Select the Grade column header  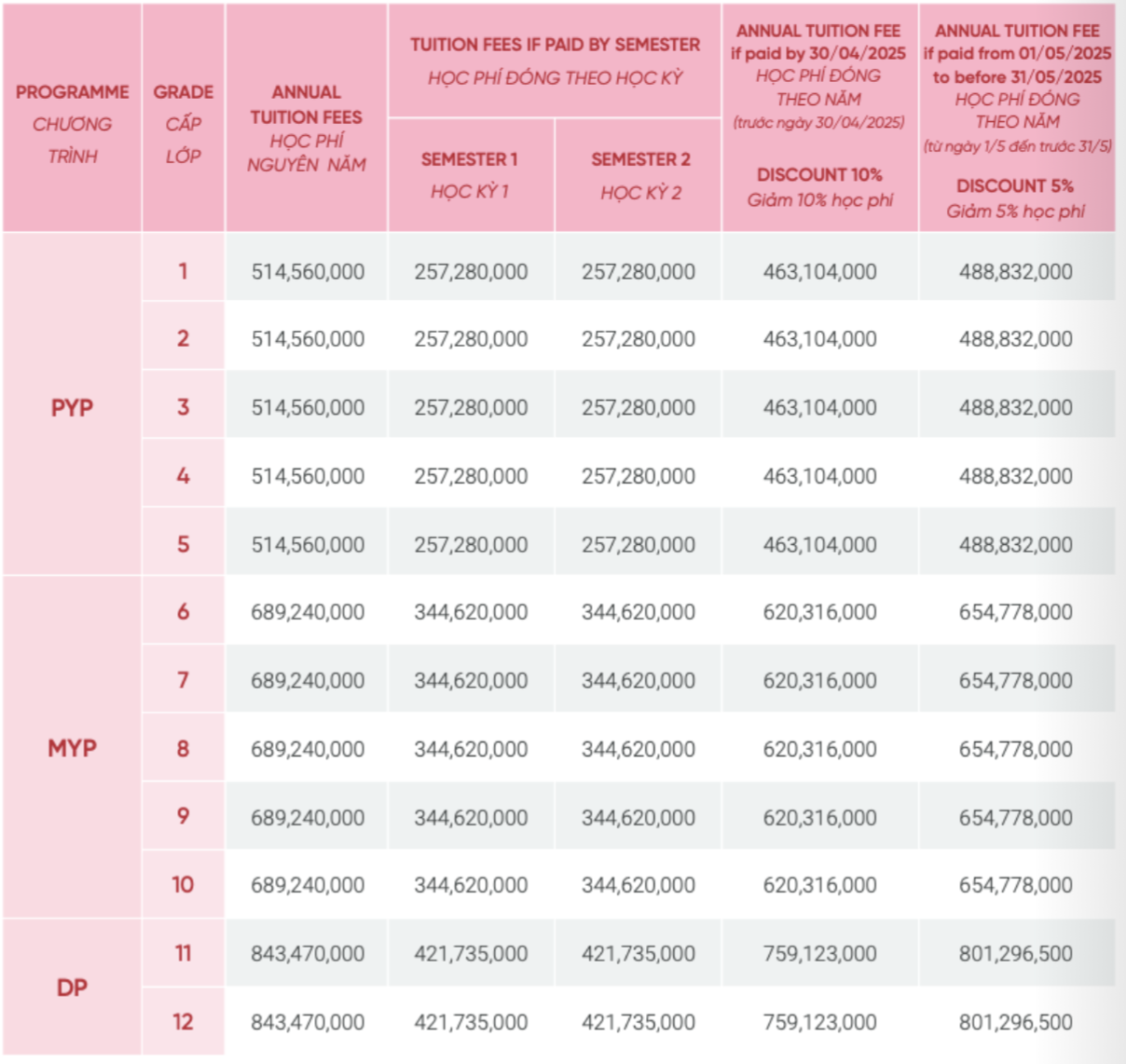pos(183,123)
